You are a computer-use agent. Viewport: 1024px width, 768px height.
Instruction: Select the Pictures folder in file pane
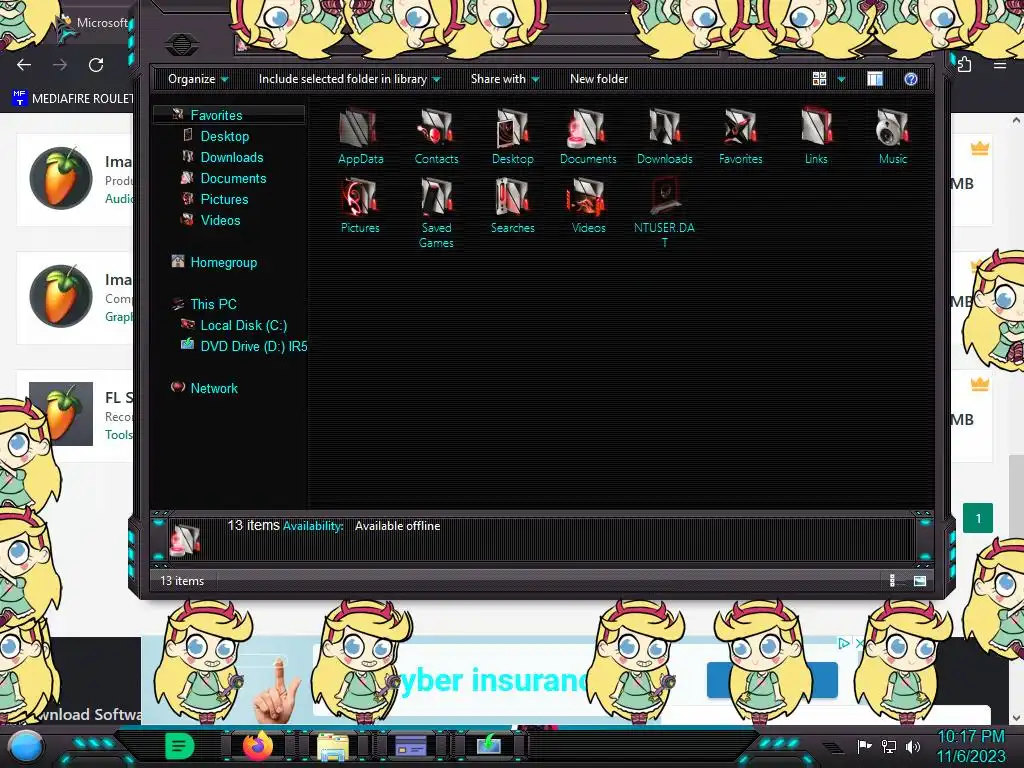(360, 206)
